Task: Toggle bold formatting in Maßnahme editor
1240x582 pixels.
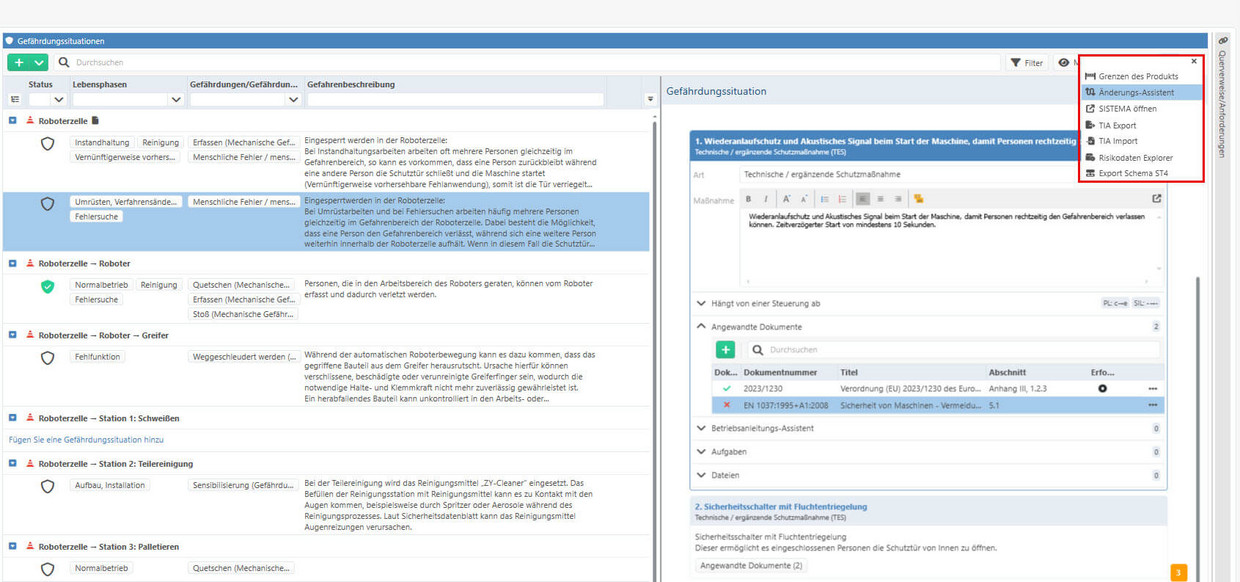Action: point(749,199)
